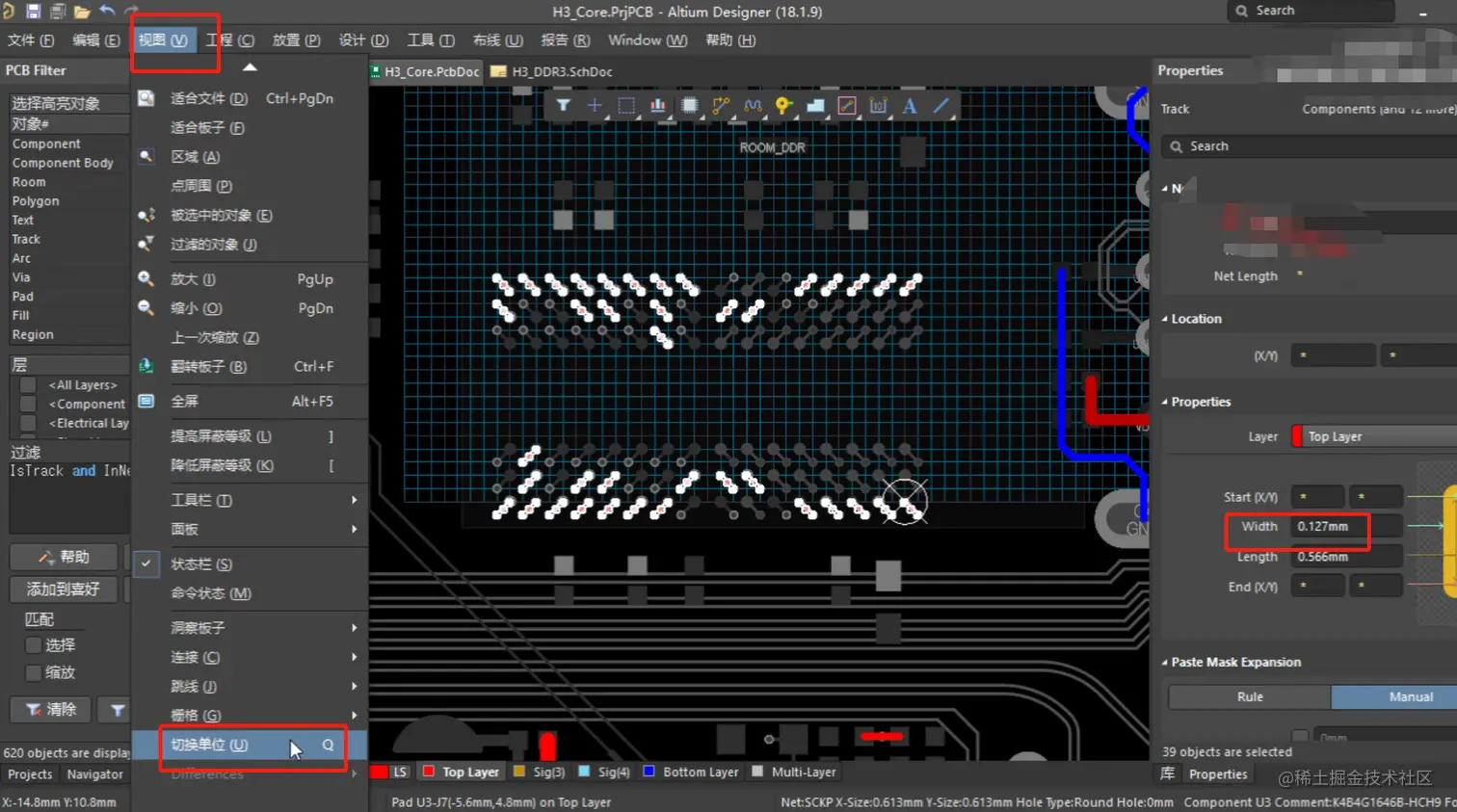The image size is (1457, 812).
Task: Click the Altium Designer logo icon
Action: click(8, 12)
